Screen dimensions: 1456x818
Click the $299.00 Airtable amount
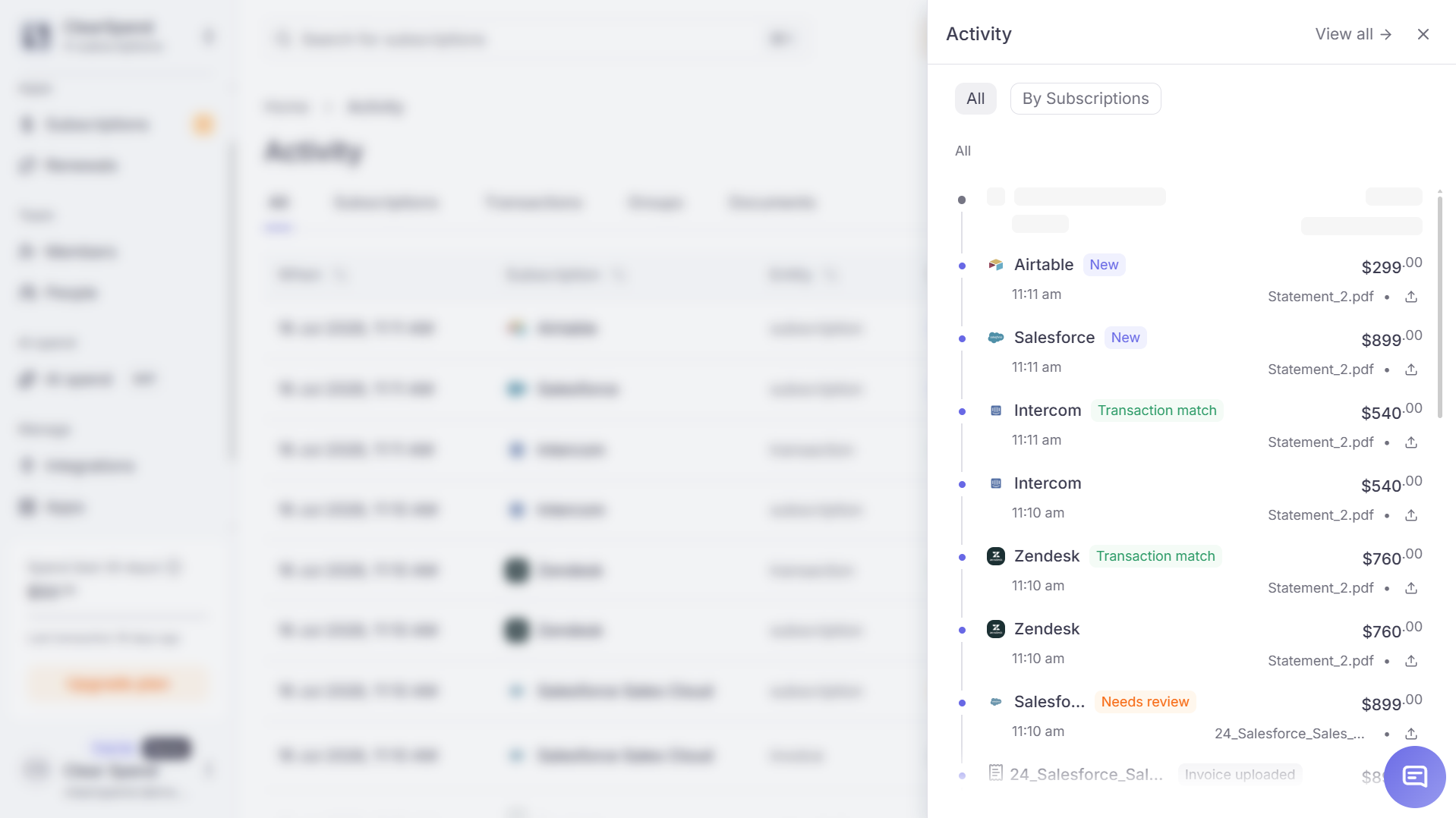coord(1391,266)
